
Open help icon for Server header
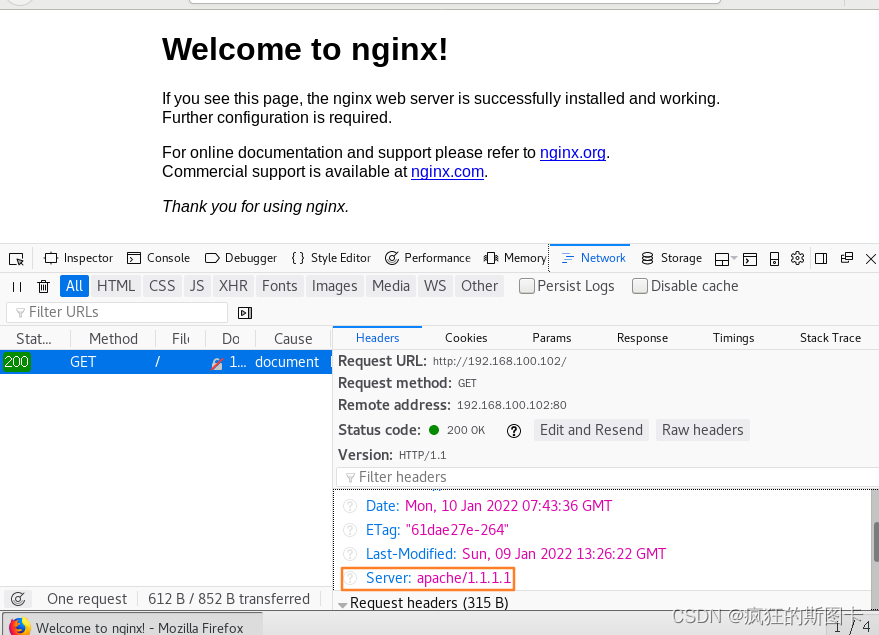coord(350,578)
